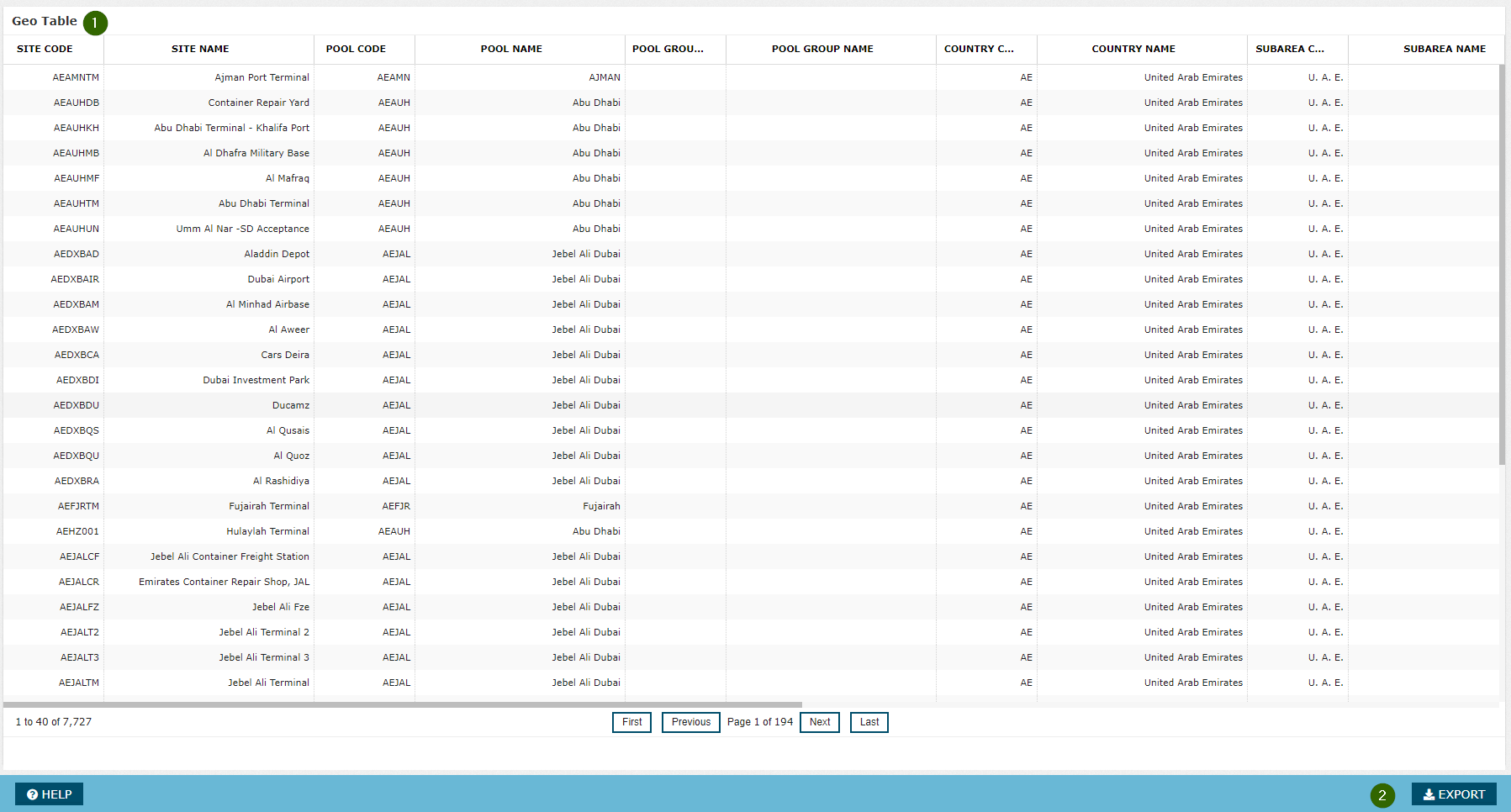The height and width of the screenshot is (812, 1511).
Task: Sort by SUBAREA NAME column header
Action: [1444, 49]
